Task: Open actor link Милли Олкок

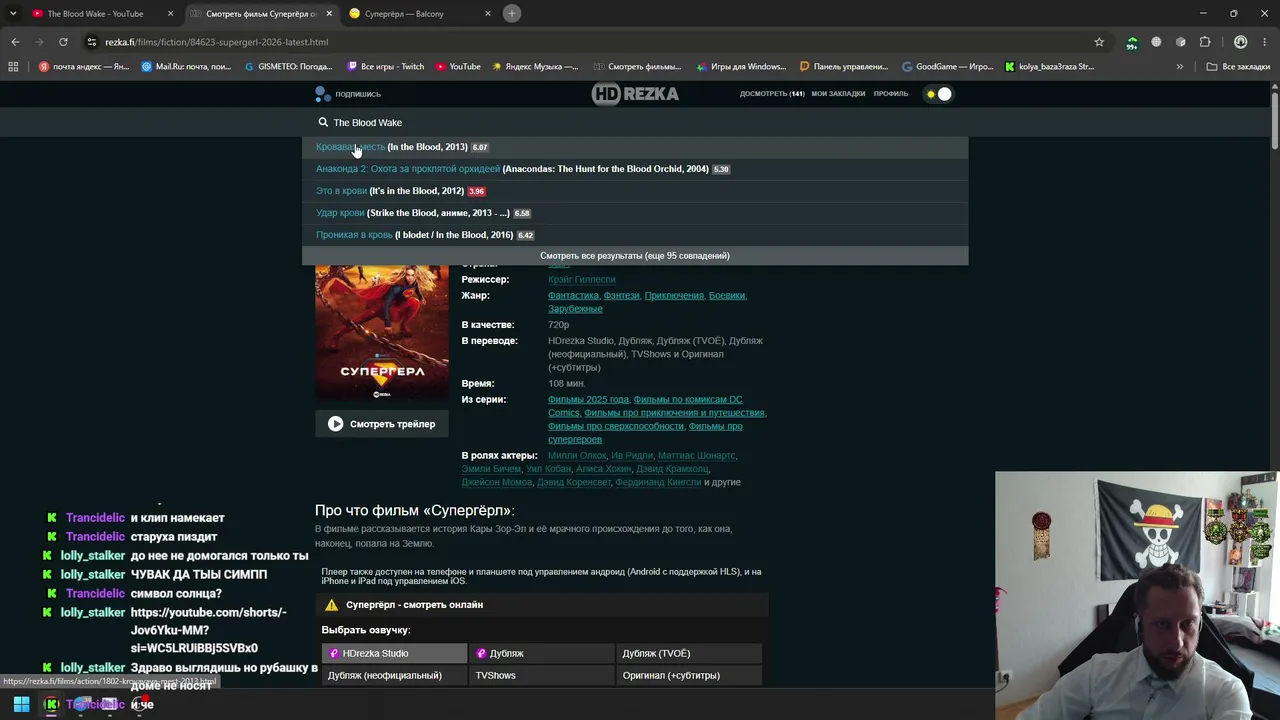Action: coord(577,456)
